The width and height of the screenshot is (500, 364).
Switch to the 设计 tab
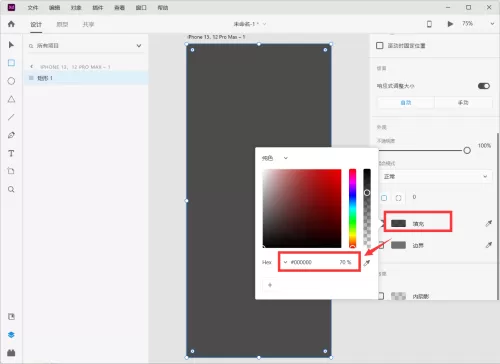36,24
